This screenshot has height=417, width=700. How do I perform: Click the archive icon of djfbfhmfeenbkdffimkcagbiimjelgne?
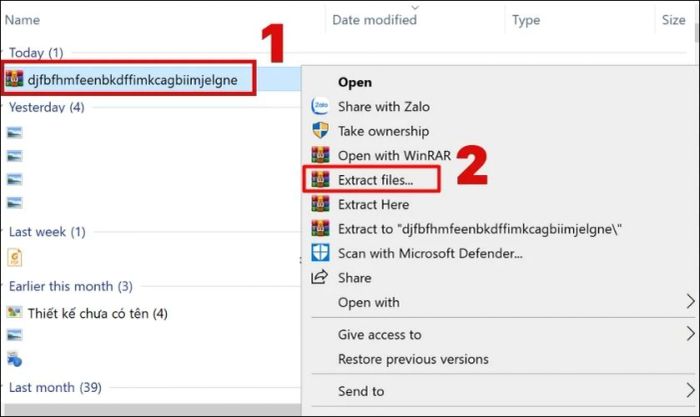click(15, 79)
